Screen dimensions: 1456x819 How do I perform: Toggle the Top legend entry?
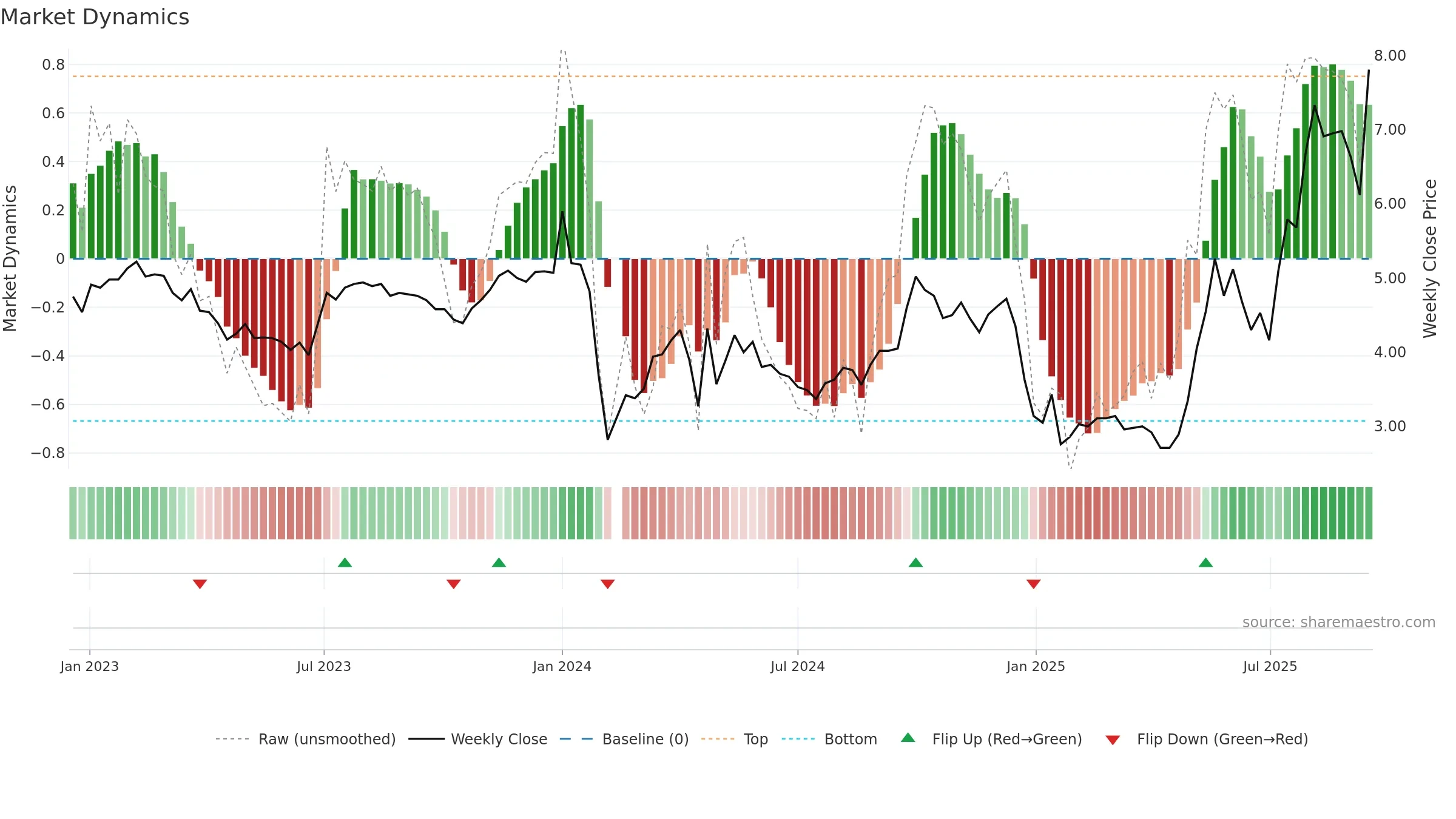click(x=734, y=739)
